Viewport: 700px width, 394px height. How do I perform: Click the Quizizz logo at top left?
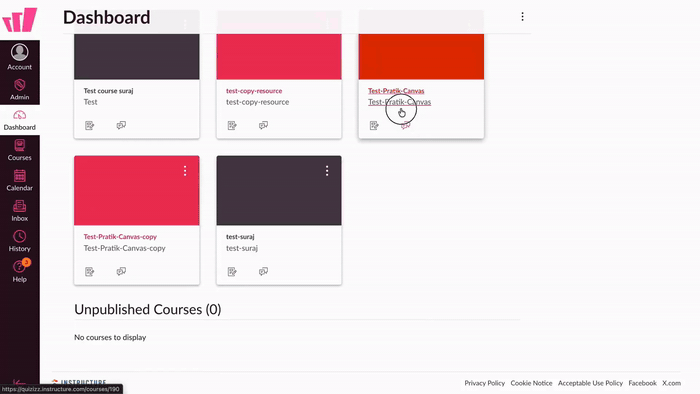pyautogui.click(x=20, y=20)
